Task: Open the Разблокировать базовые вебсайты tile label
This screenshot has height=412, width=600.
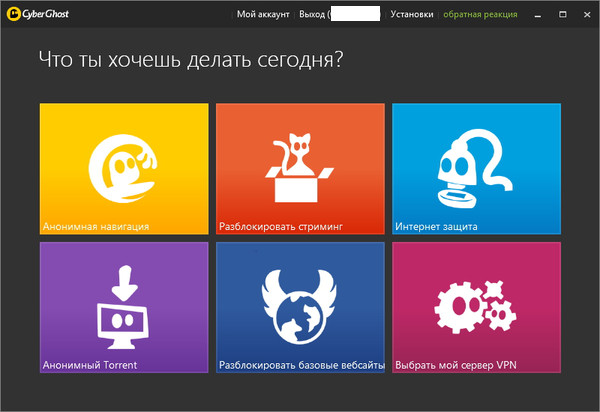Action: (301, 365)
